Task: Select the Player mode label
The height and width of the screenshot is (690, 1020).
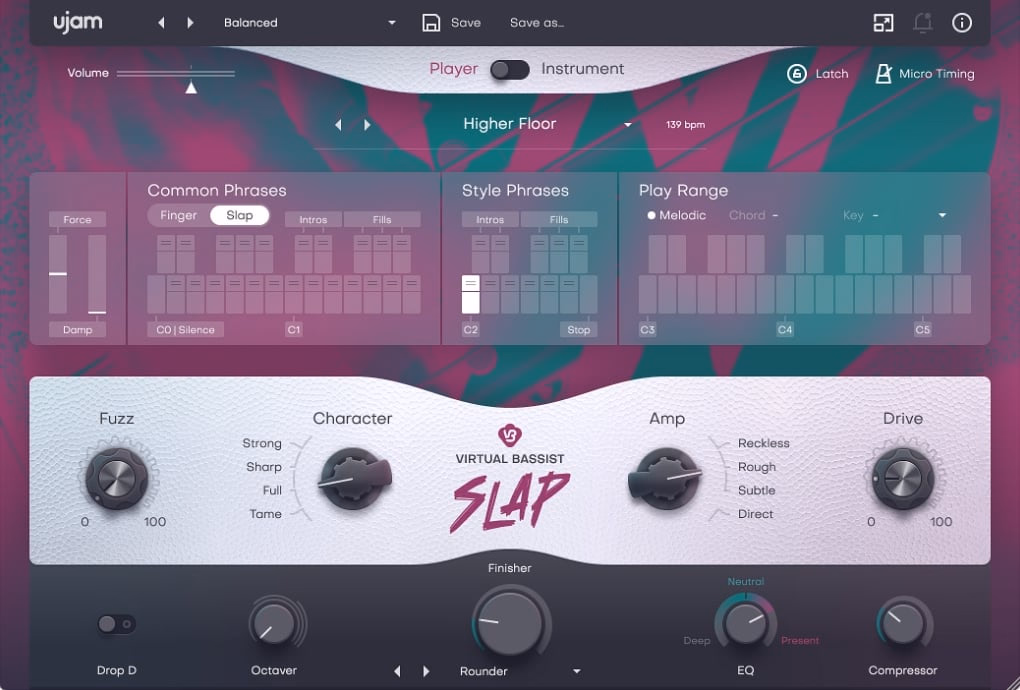Action: (x=453, y=69)
